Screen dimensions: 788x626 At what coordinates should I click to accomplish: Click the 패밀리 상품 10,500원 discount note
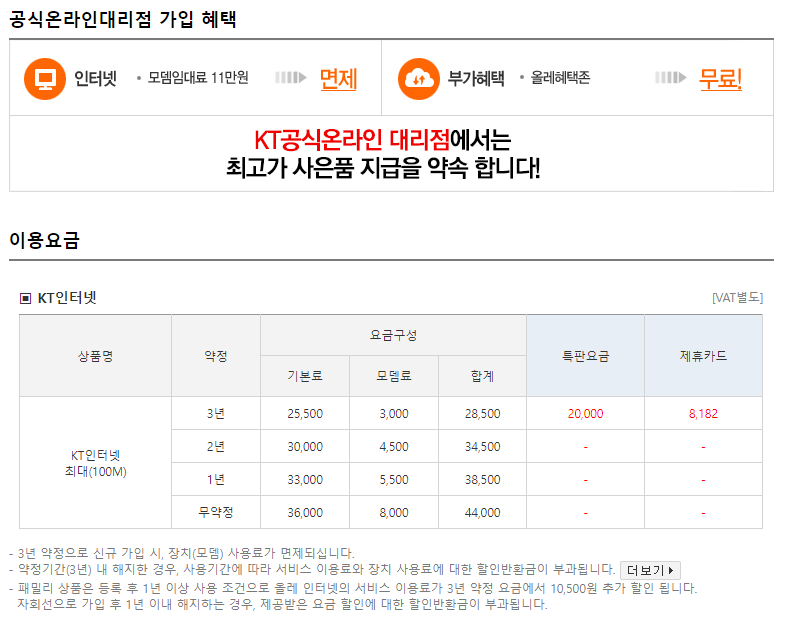pos(353,588)
